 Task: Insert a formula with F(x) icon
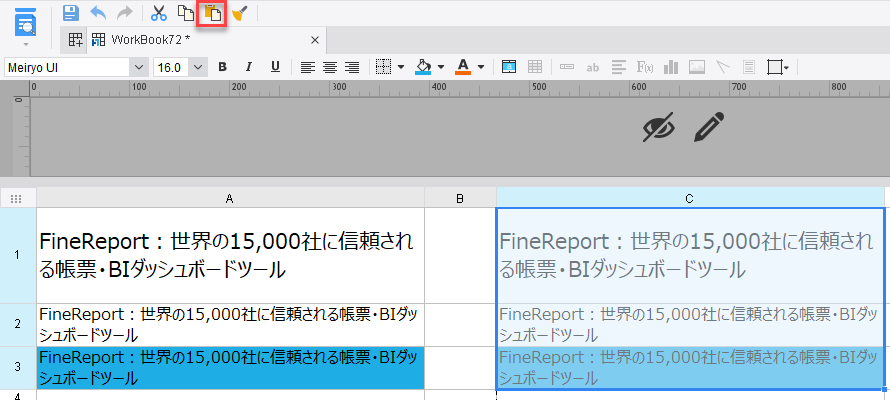tap(645, 68)
